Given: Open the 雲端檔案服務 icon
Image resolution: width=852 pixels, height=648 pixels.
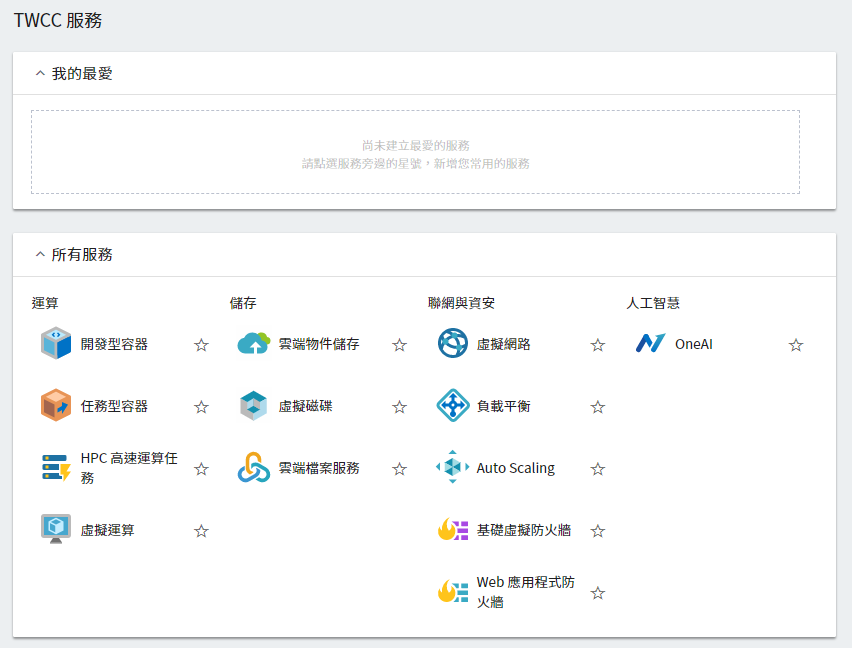Looking at the screenshot, I should (x=253, y=467).
